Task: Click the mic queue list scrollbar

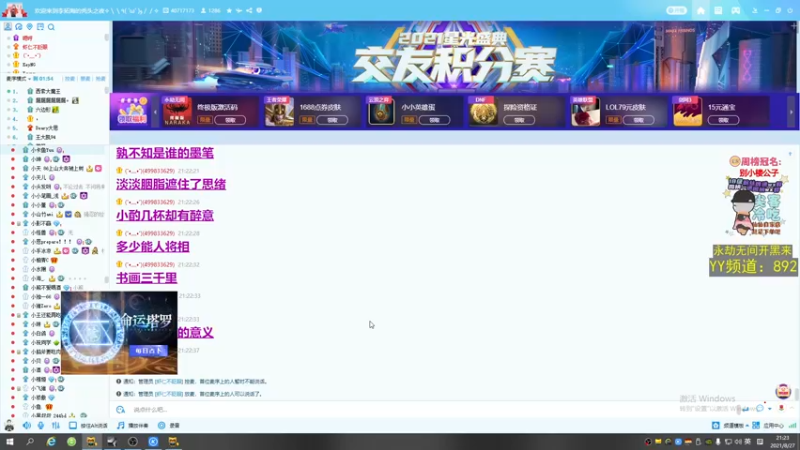Action: coord(107,90)
